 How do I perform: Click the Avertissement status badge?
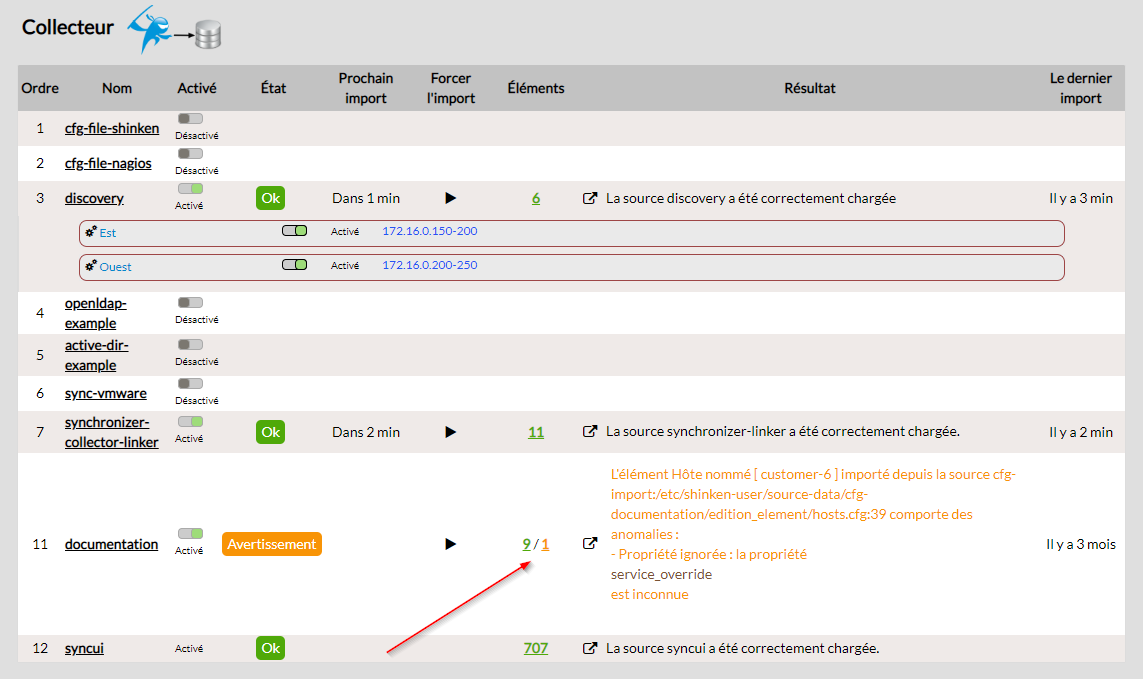point(272,544)
